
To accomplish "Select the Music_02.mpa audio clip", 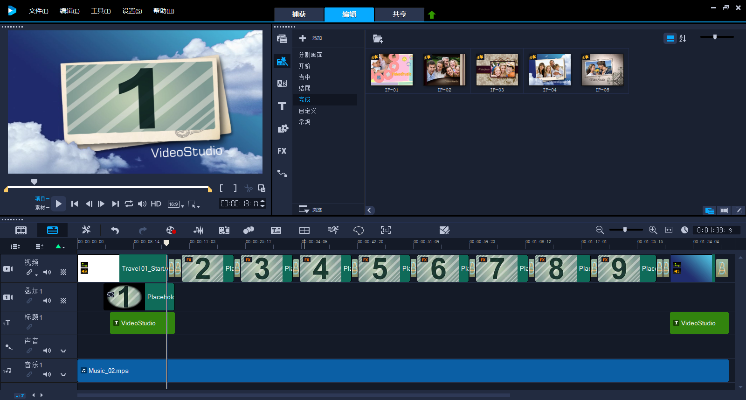I will click(x=400, y=370).
